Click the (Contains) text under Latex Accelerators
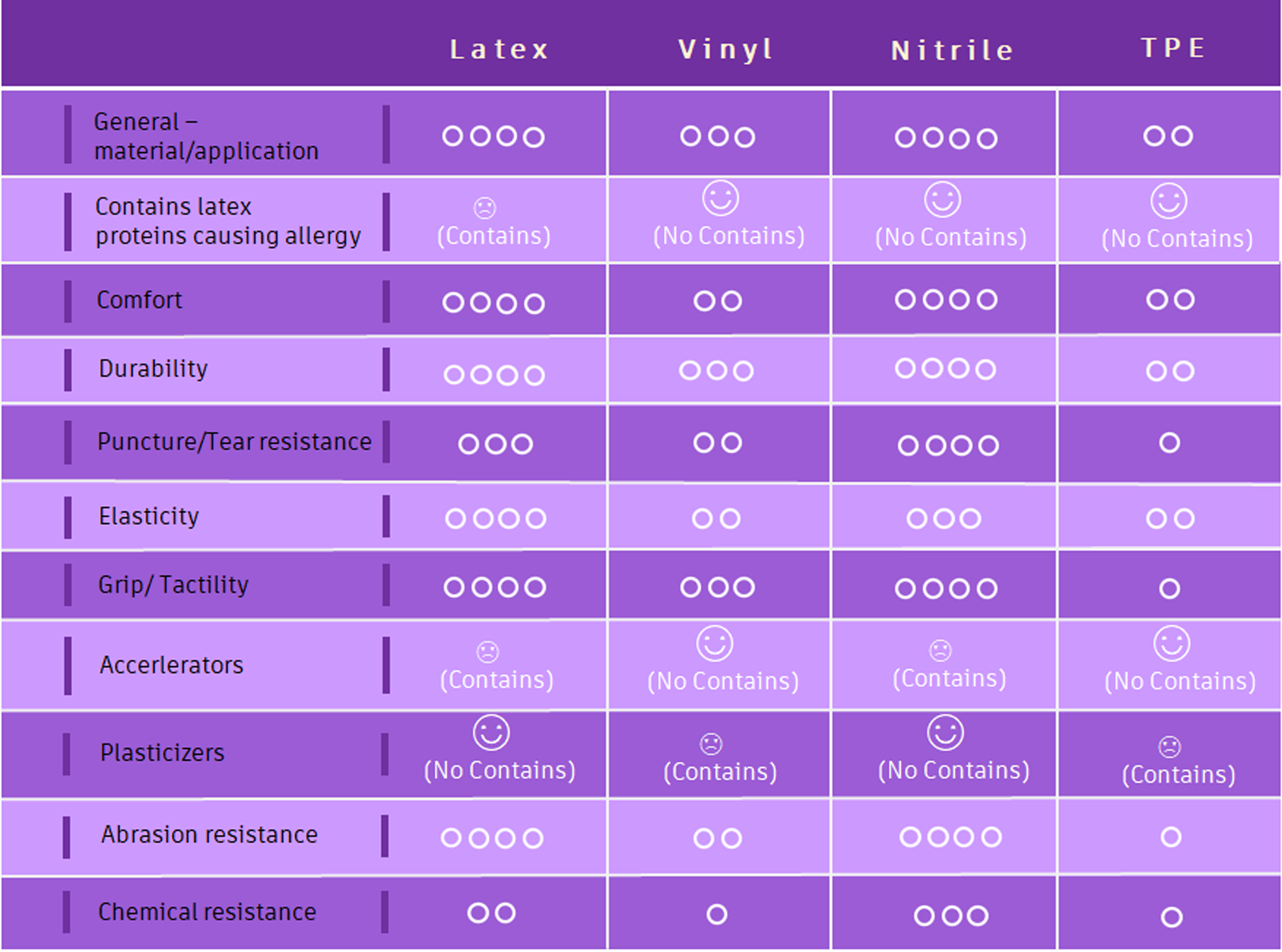Viewport: 1282px width, 952px height. (x=496, y=680)
